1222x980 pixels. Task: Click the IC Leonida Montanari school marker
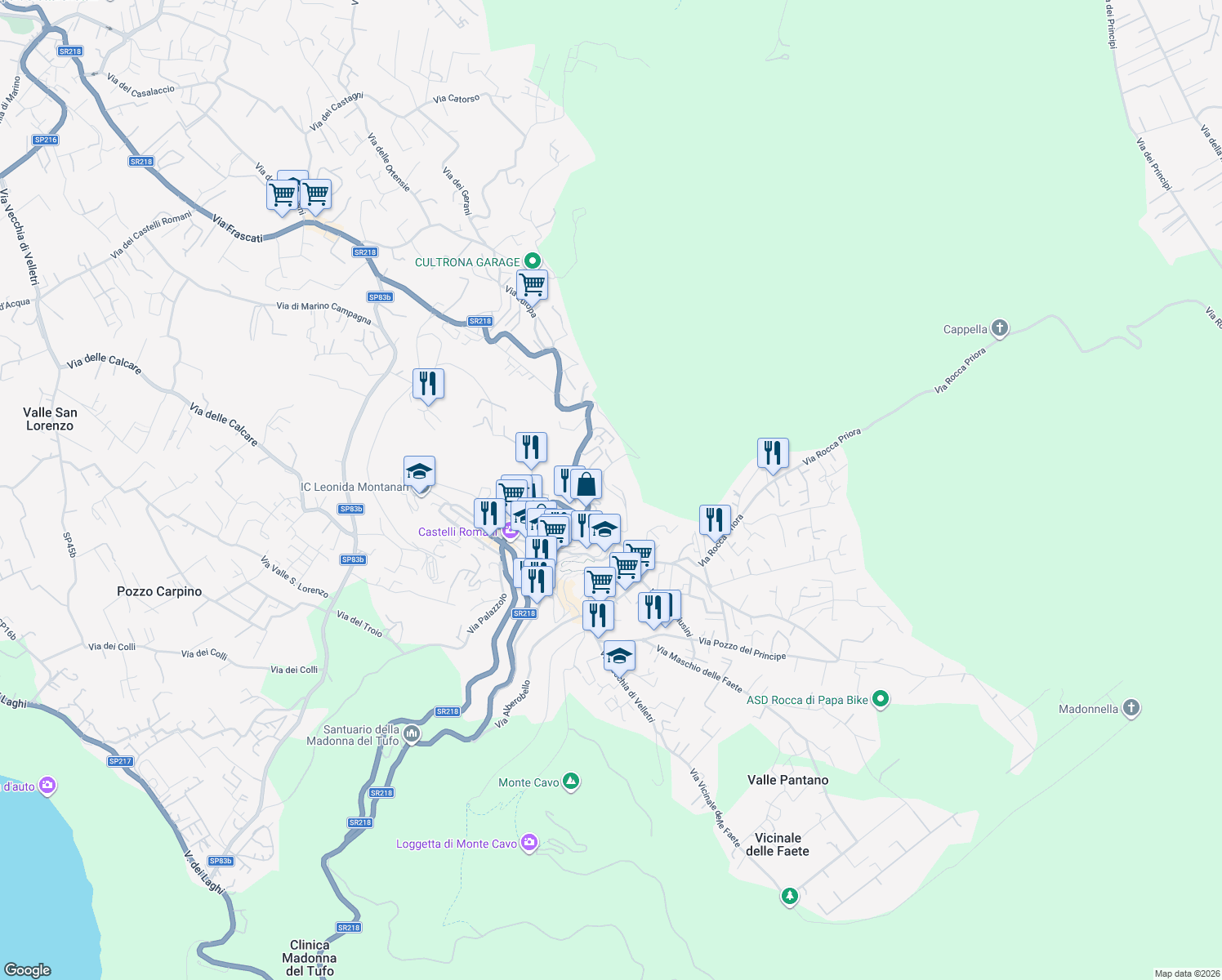pos(419,471)
